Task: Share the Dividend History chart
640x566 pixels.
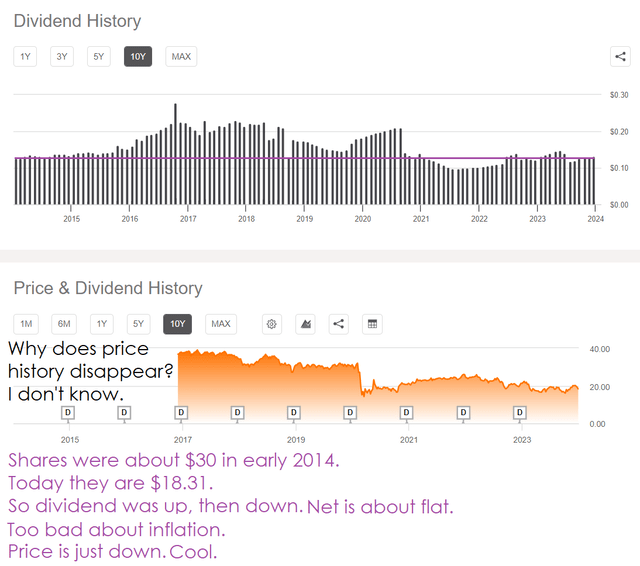Action: pos(620,56)
